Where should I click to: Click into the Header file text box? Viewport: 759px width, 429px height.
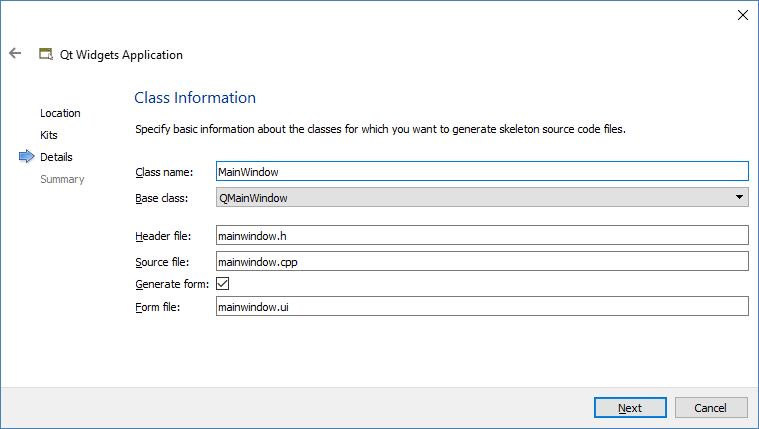tap(480, 235)
